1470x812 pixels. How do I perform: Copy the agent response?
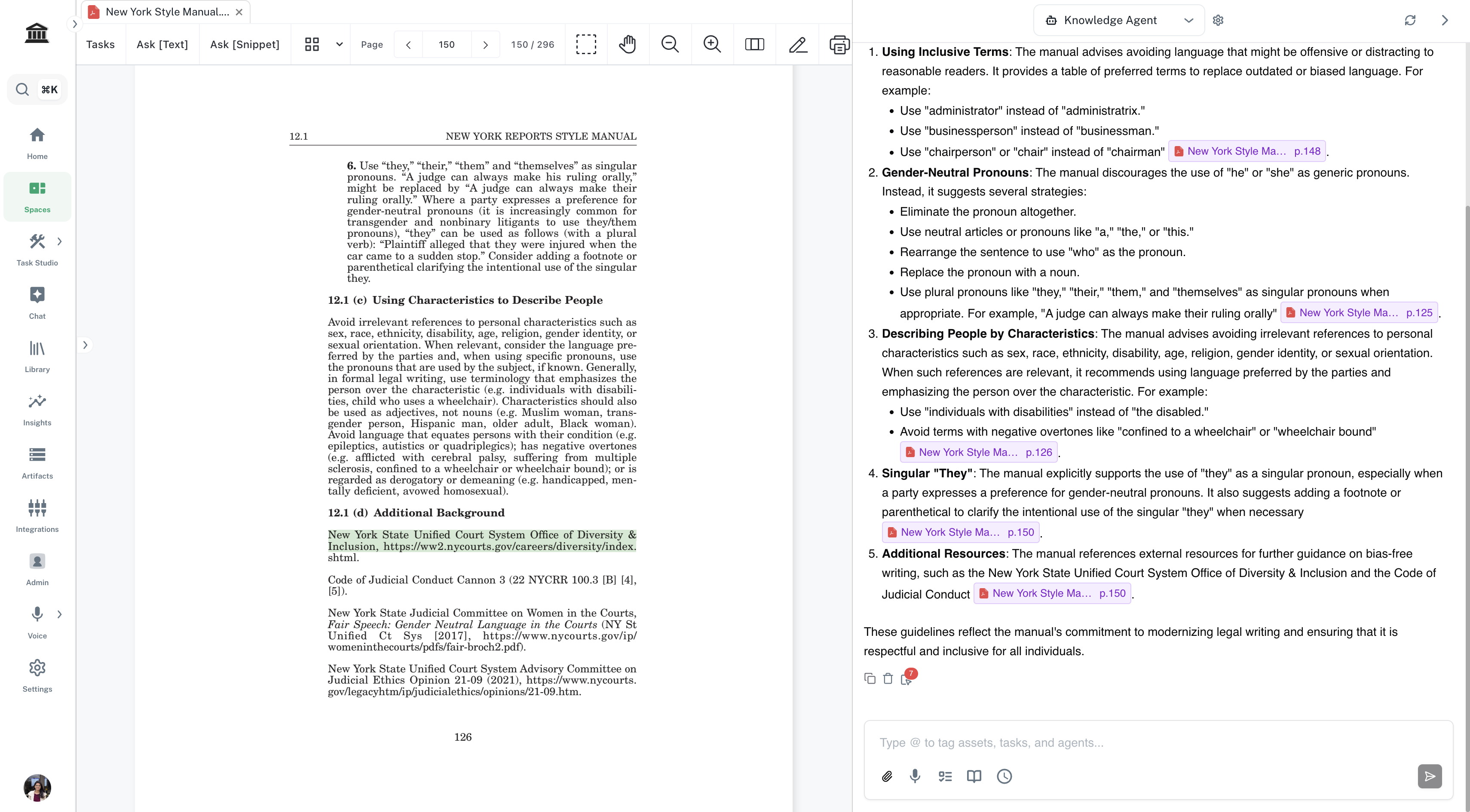click(x=870, y=678)
